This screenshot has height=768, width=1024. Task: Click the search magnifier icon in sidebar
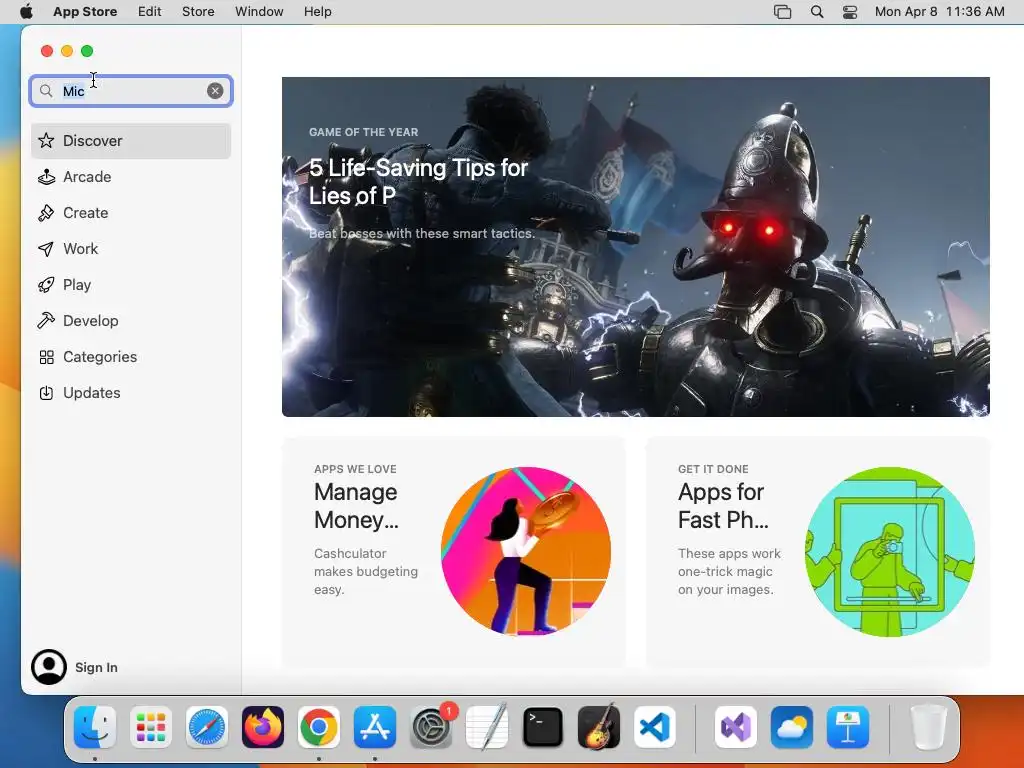(x=46, y=91)
